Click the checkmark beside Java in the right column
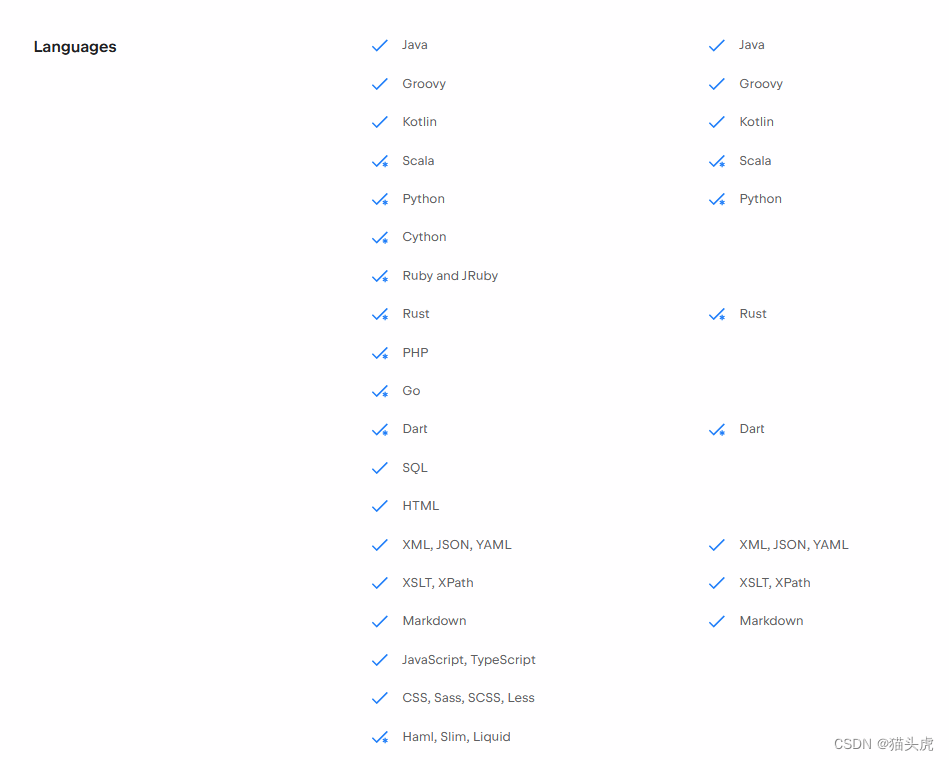Image resolution: width=949 pixels, height=760 pixels. (717, 45)
